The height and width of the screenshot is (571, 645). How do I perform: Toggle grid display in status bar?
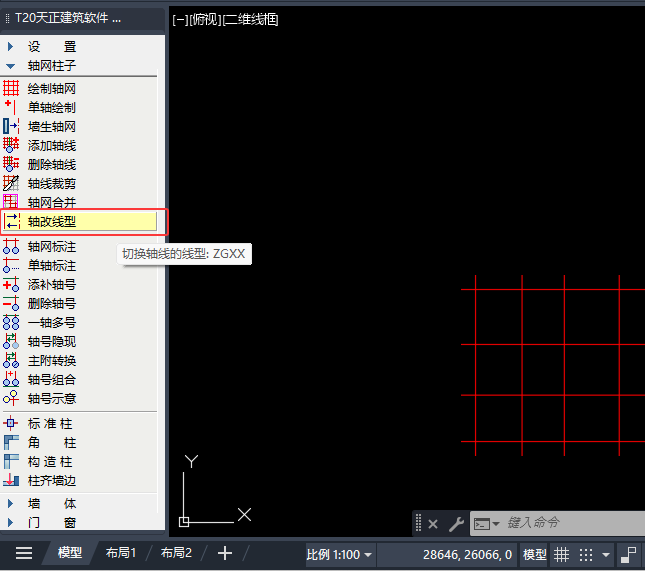point(561,555)
